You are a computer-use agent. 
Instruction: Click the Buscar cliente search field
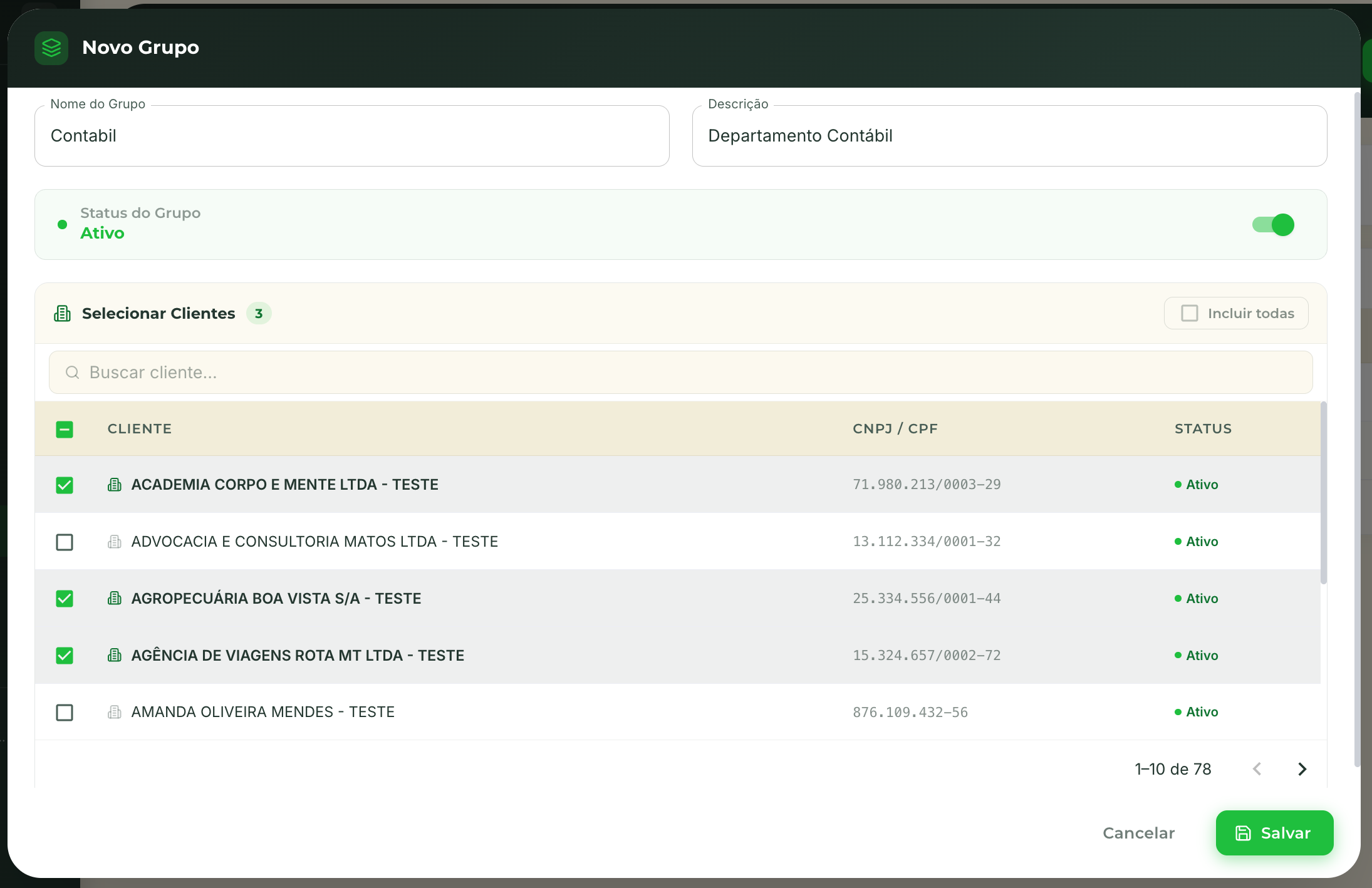tap(681, 373)
